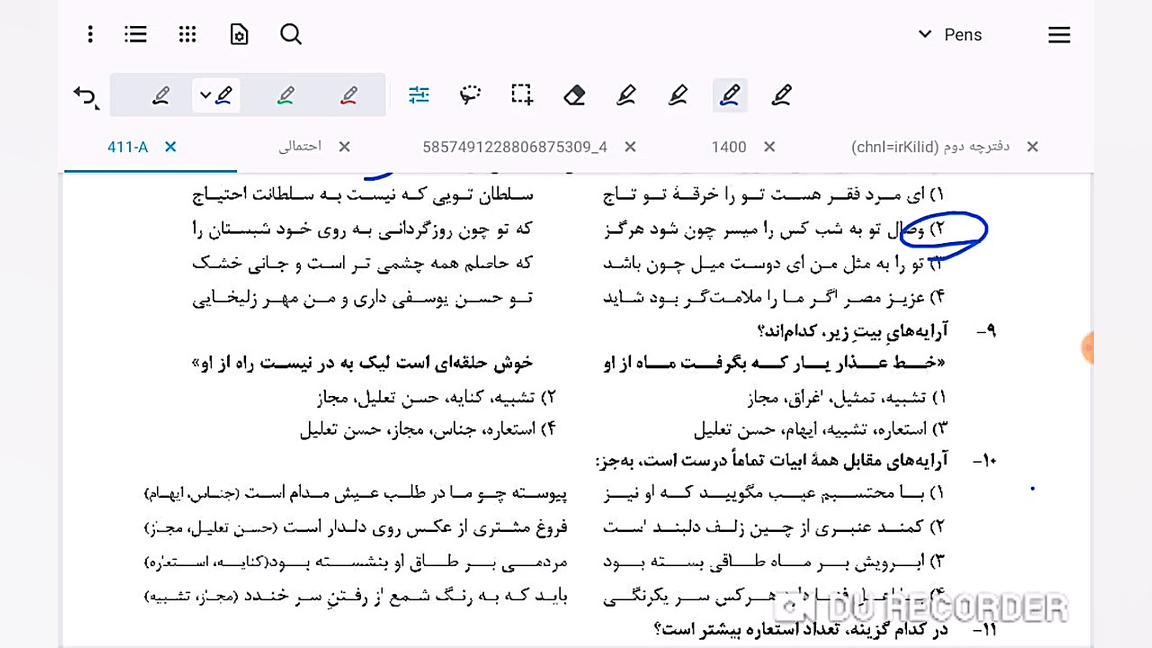This screenshot has width=1152, height=648.
Task: Toggle selection of the last highlighter pen
Action: coord(781,94)
